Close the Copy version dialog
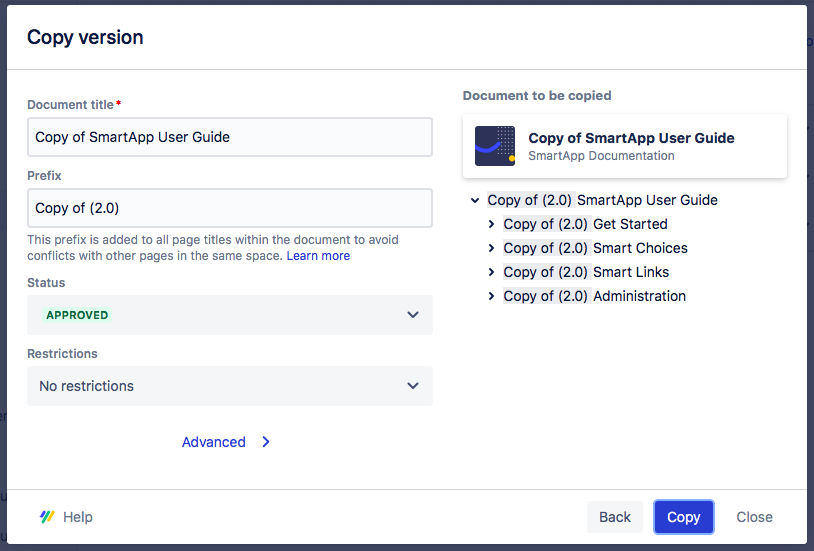 point(754,517)
